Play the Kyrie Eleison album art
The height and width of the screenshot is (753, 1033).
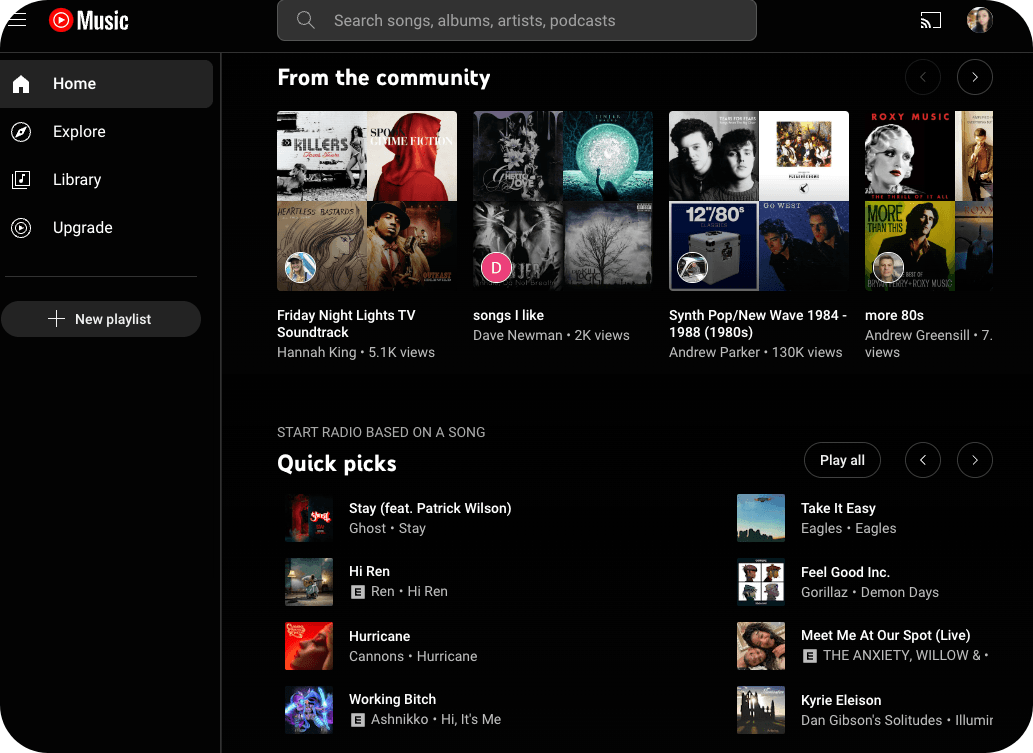coord(761,710)
